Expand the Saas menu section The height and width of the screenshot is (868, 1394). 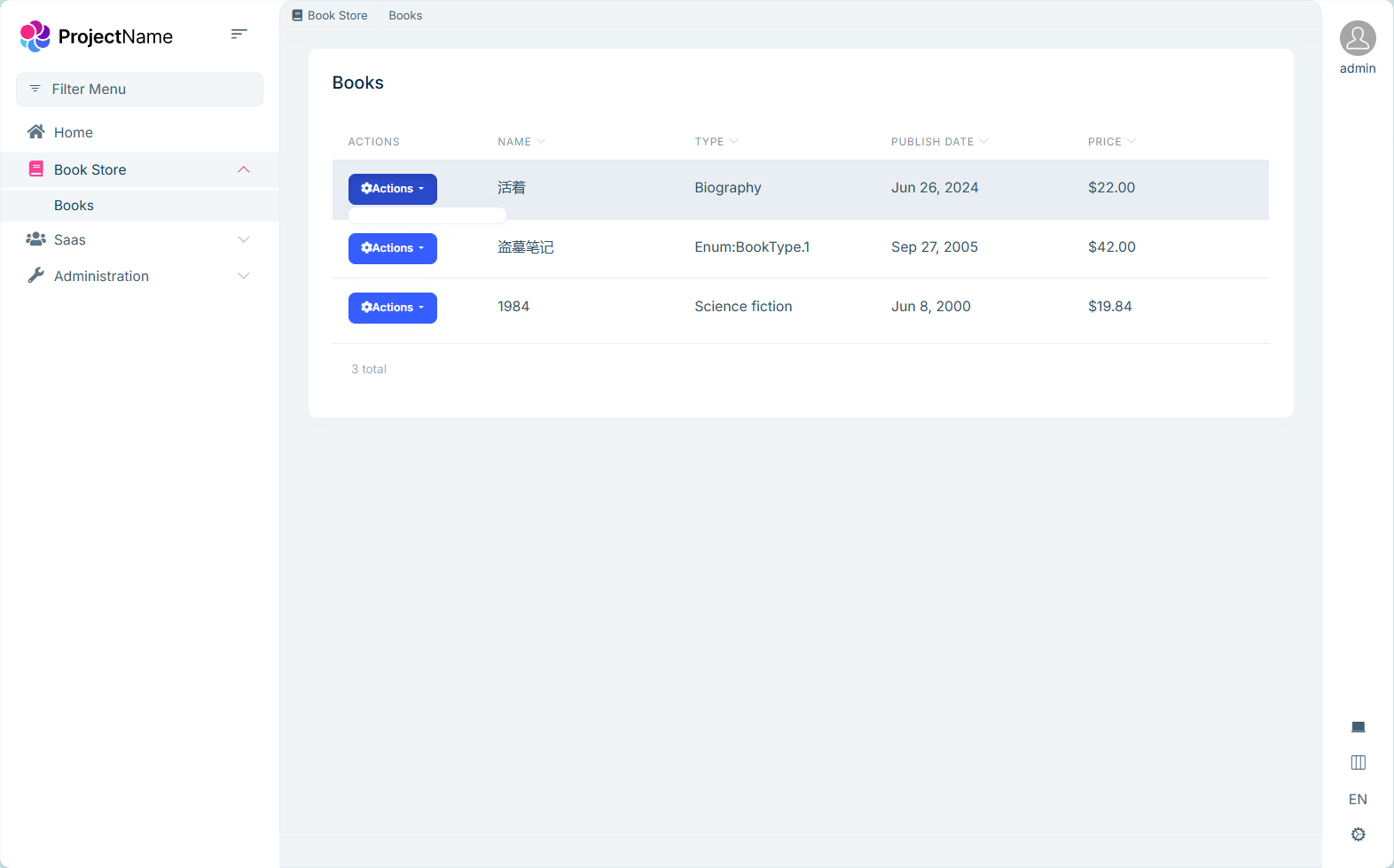pyautogui.click(x=244, y=239)
